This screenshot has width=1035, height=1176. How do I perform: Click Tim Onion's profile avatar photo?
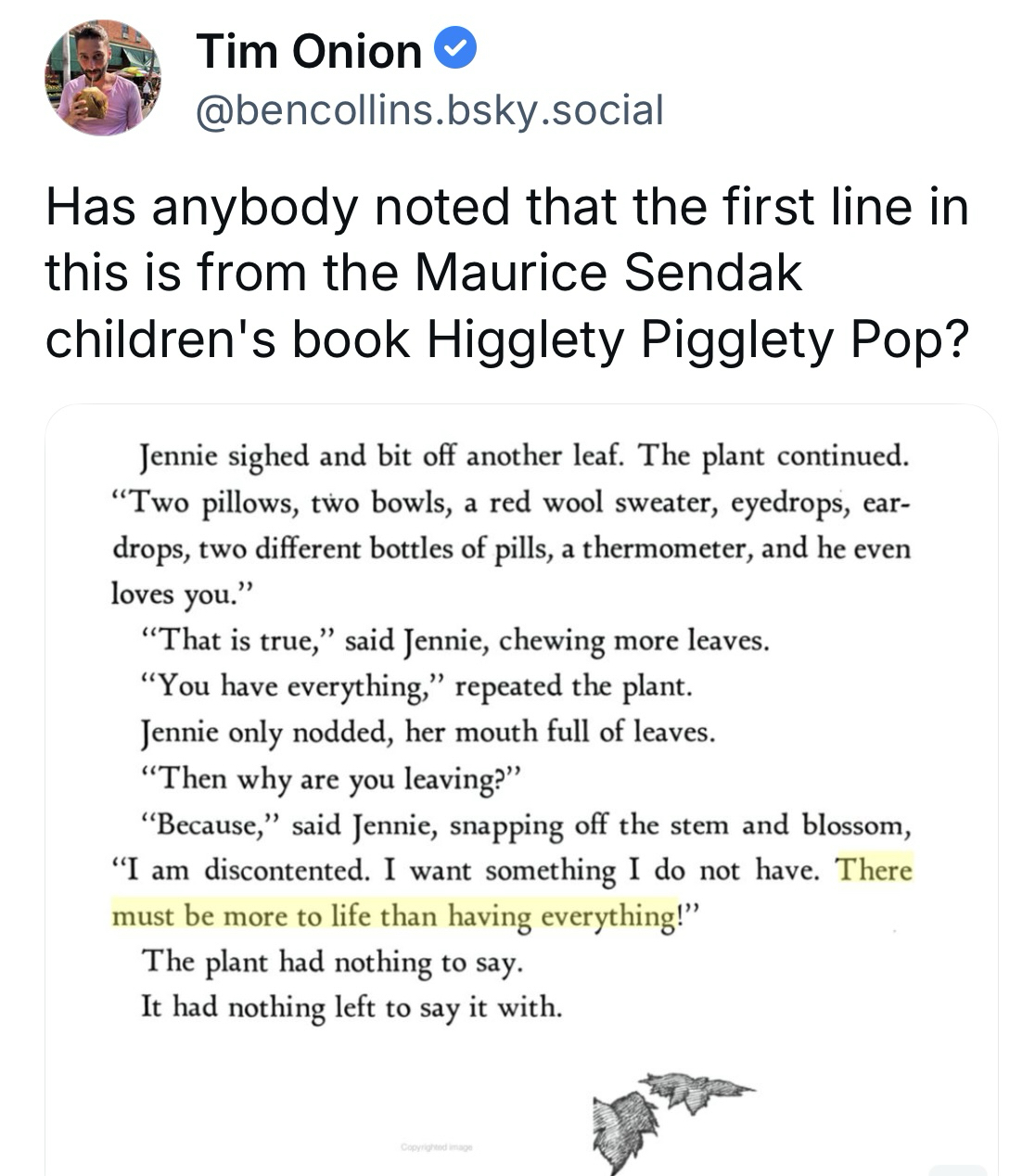[x=102, y=78]
